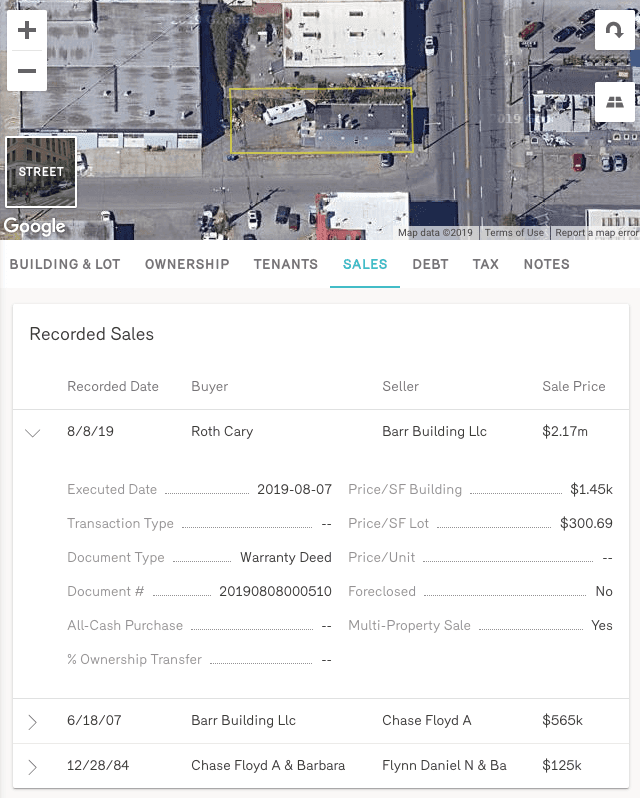Collapse the 8/8/19 sale record
This screenshot has height=798, width=640.
coord(32,433)
